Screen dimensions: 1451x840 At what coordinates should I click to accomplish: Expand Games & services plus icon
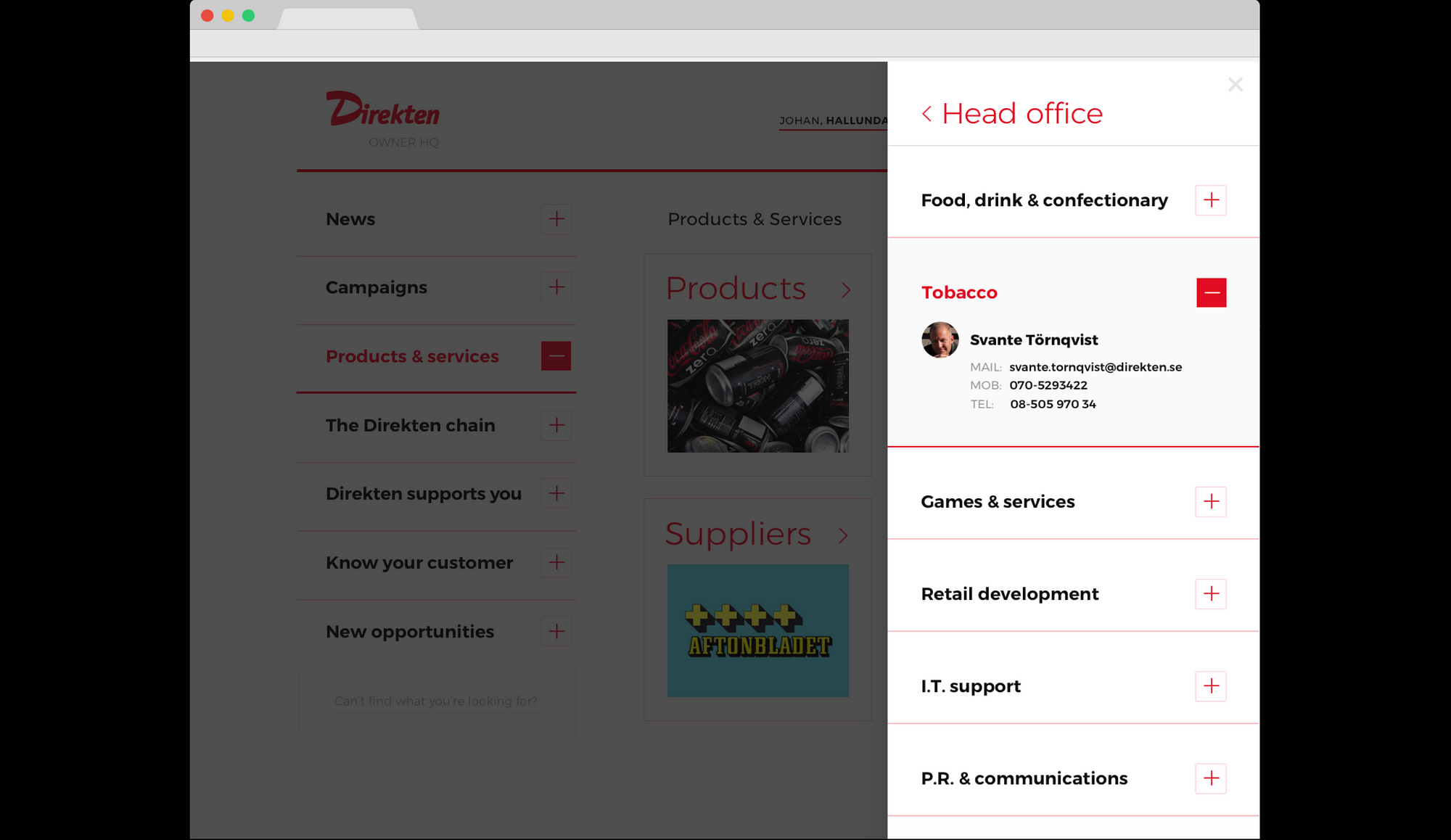(1210, 501)
